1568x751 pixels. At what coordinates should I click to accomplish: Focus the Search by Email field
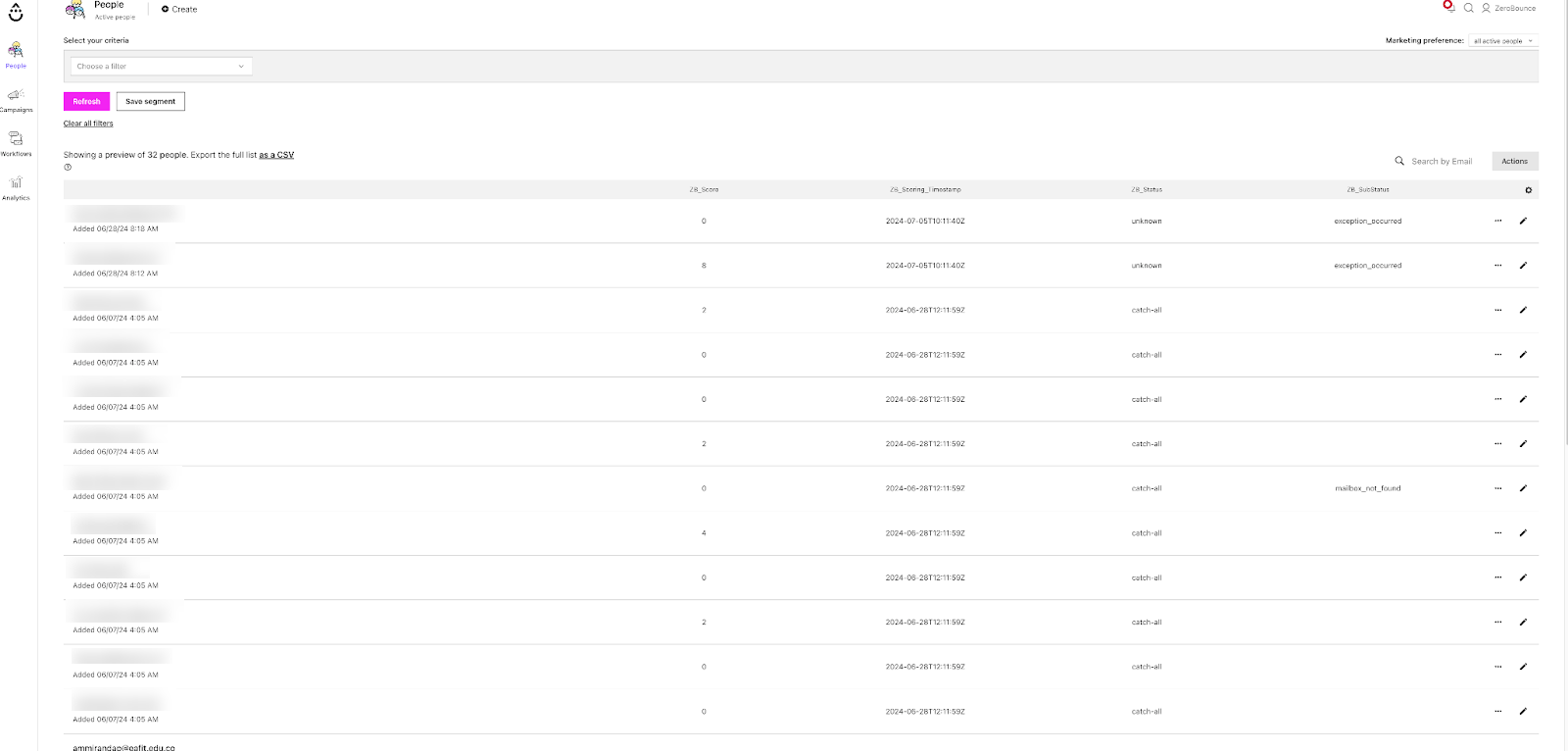pos(1441,161)
